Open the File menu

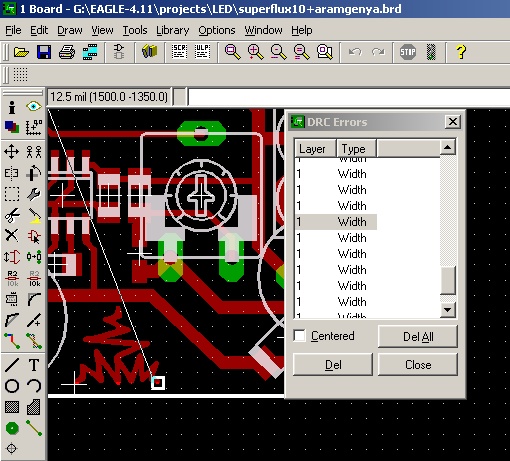(x=13, y=30)
